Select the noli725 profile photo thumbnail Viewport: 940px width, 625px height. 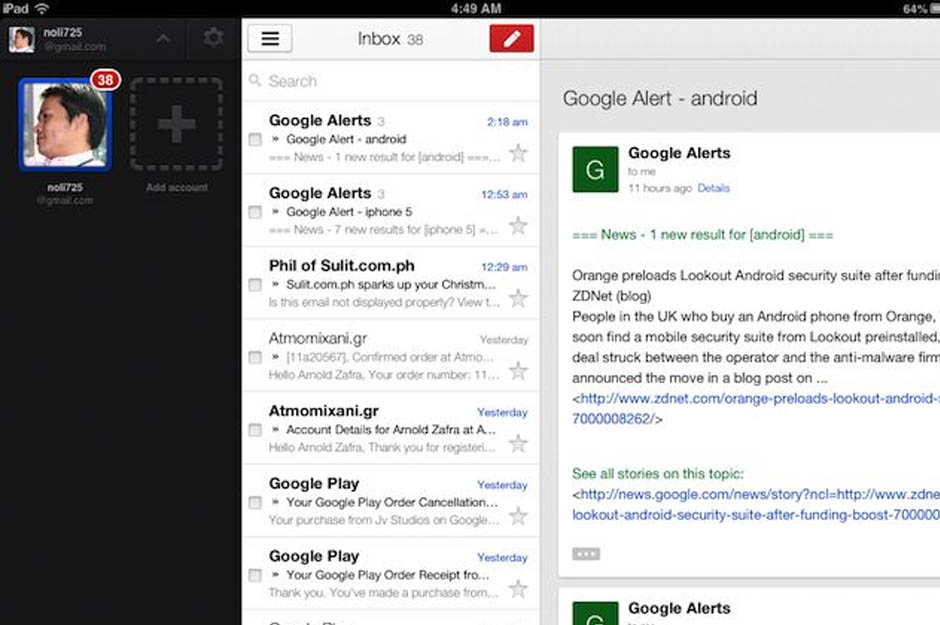(65, 125)
